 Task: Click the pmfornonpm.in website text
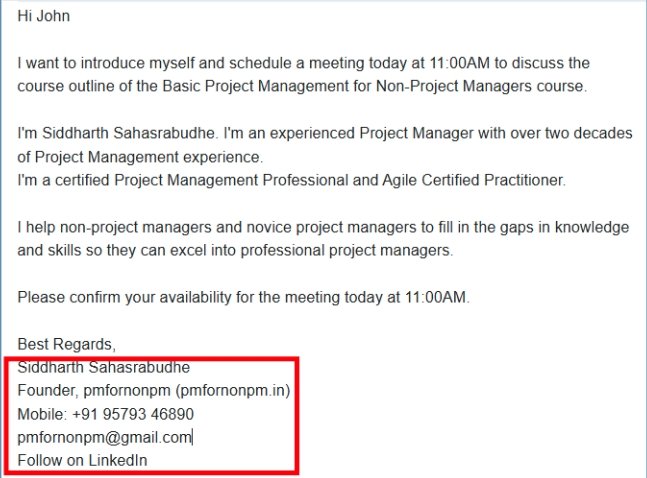click(232, 390)
